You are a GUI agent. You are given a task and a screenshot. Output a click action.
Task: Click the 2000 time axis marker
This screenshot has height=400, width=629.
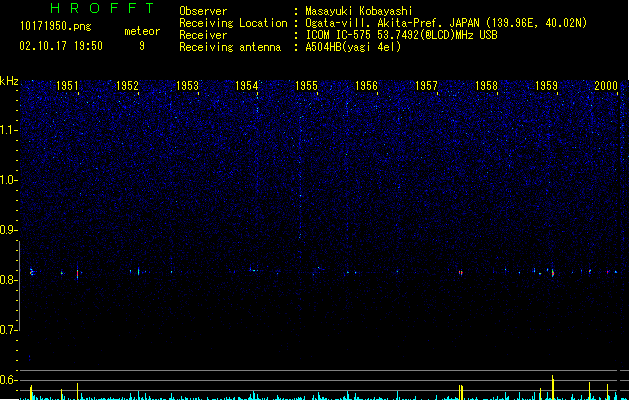[x=606, y=86]
